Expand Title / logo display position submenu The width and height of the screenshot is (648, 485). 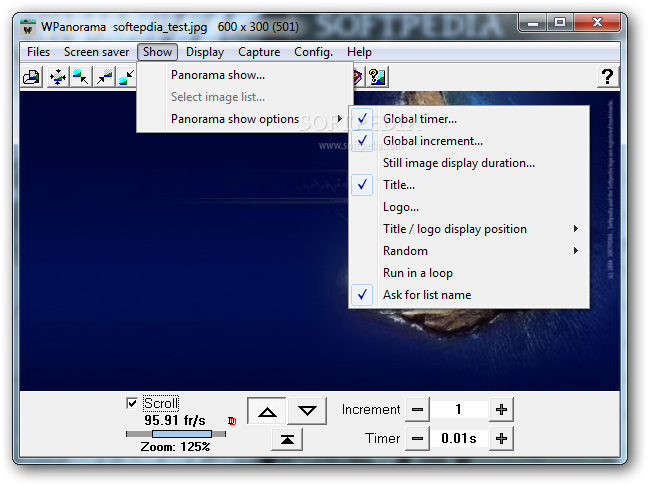click(x=469, y=229)
